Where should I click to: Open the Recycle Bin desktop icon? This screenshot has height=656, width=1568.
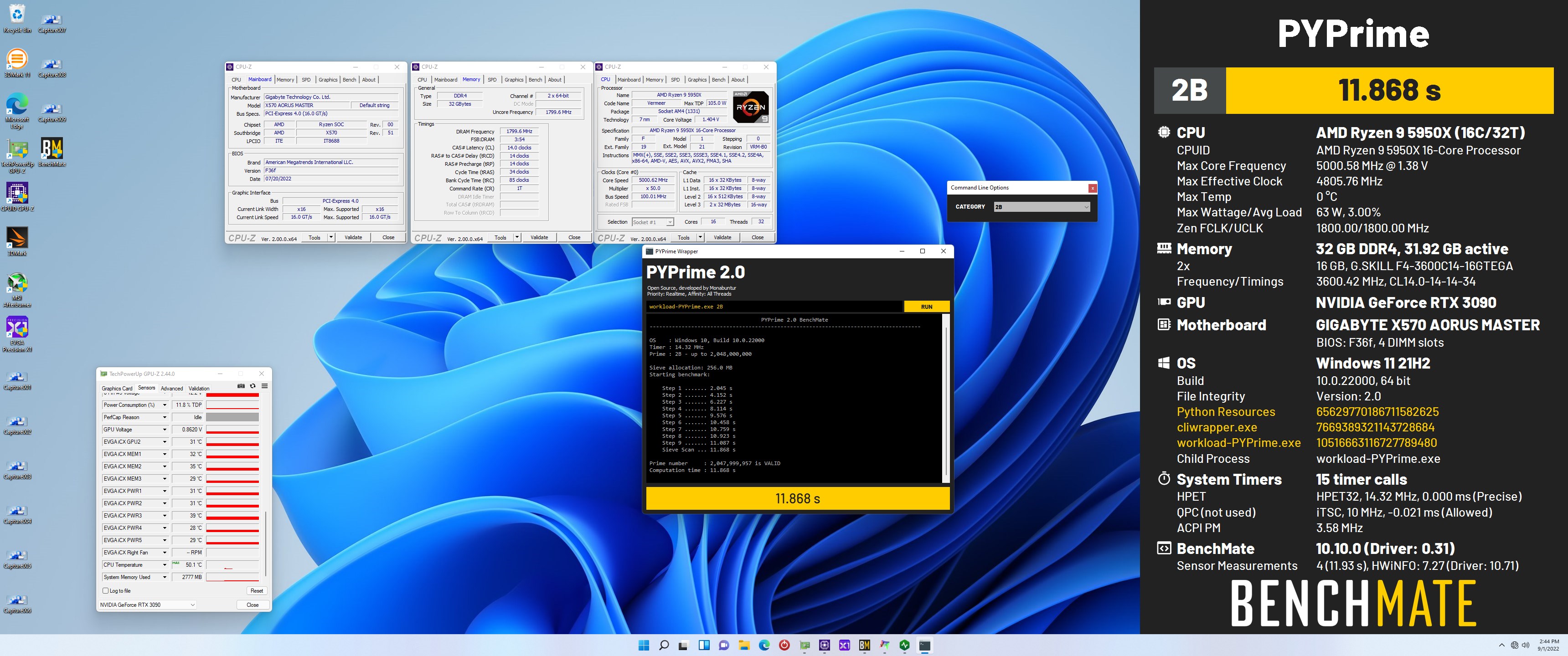pos(17,18)
